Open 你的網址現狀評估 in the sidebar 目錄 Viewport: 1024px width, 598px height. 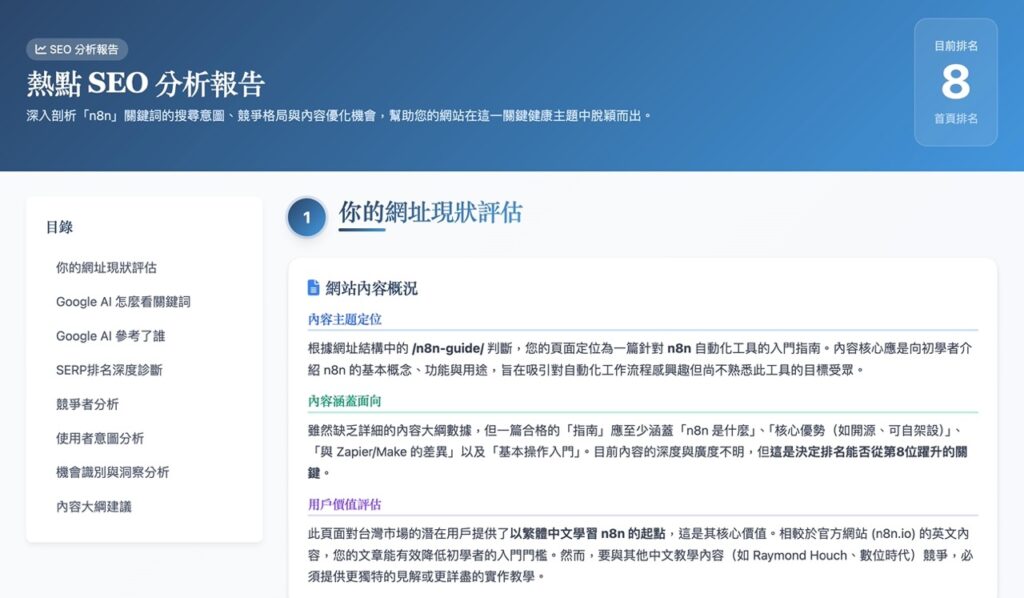coord(106,268)
